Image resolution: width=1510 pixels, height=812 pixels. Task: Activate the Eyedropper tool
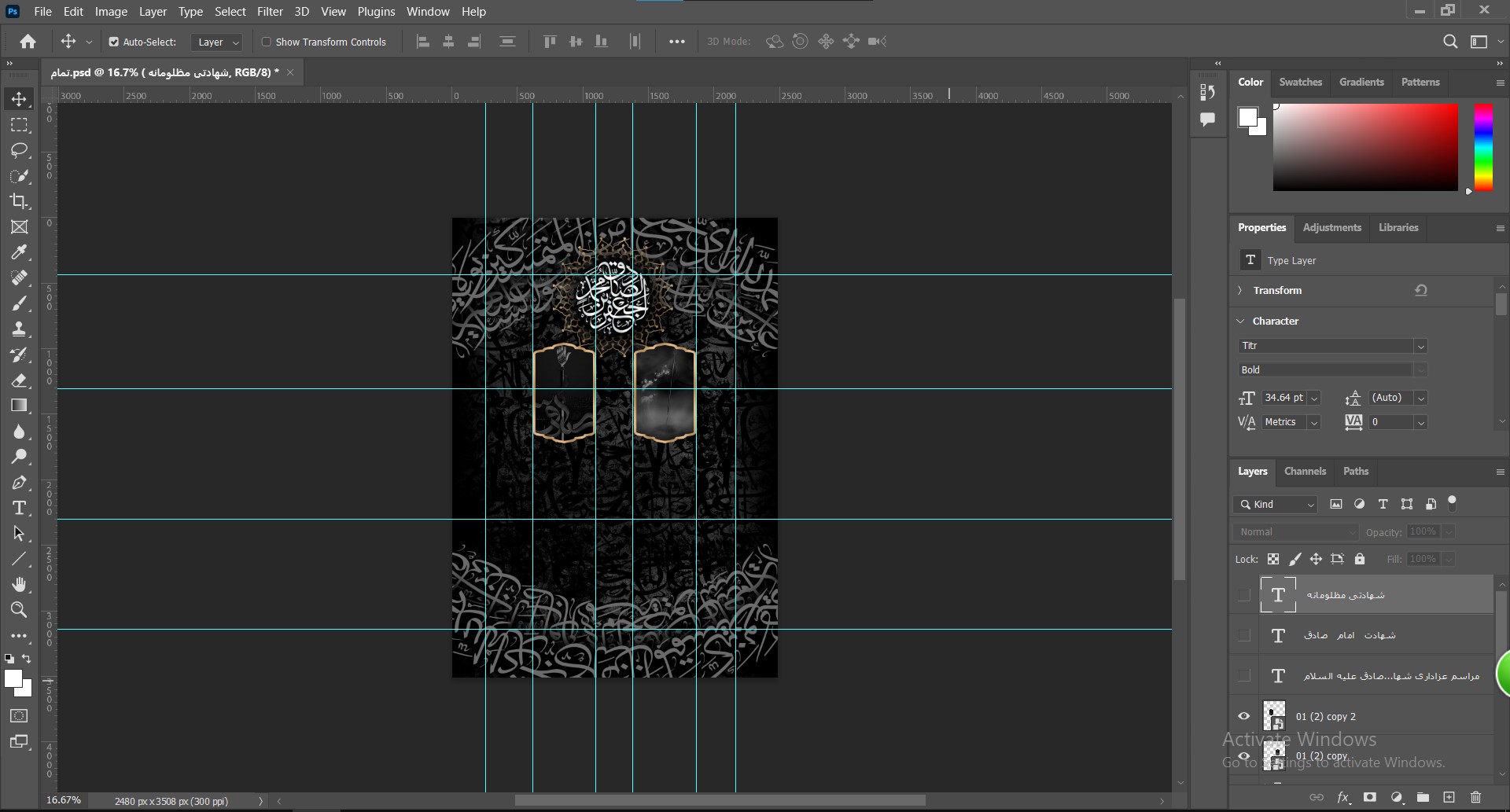tap(20, 252)
